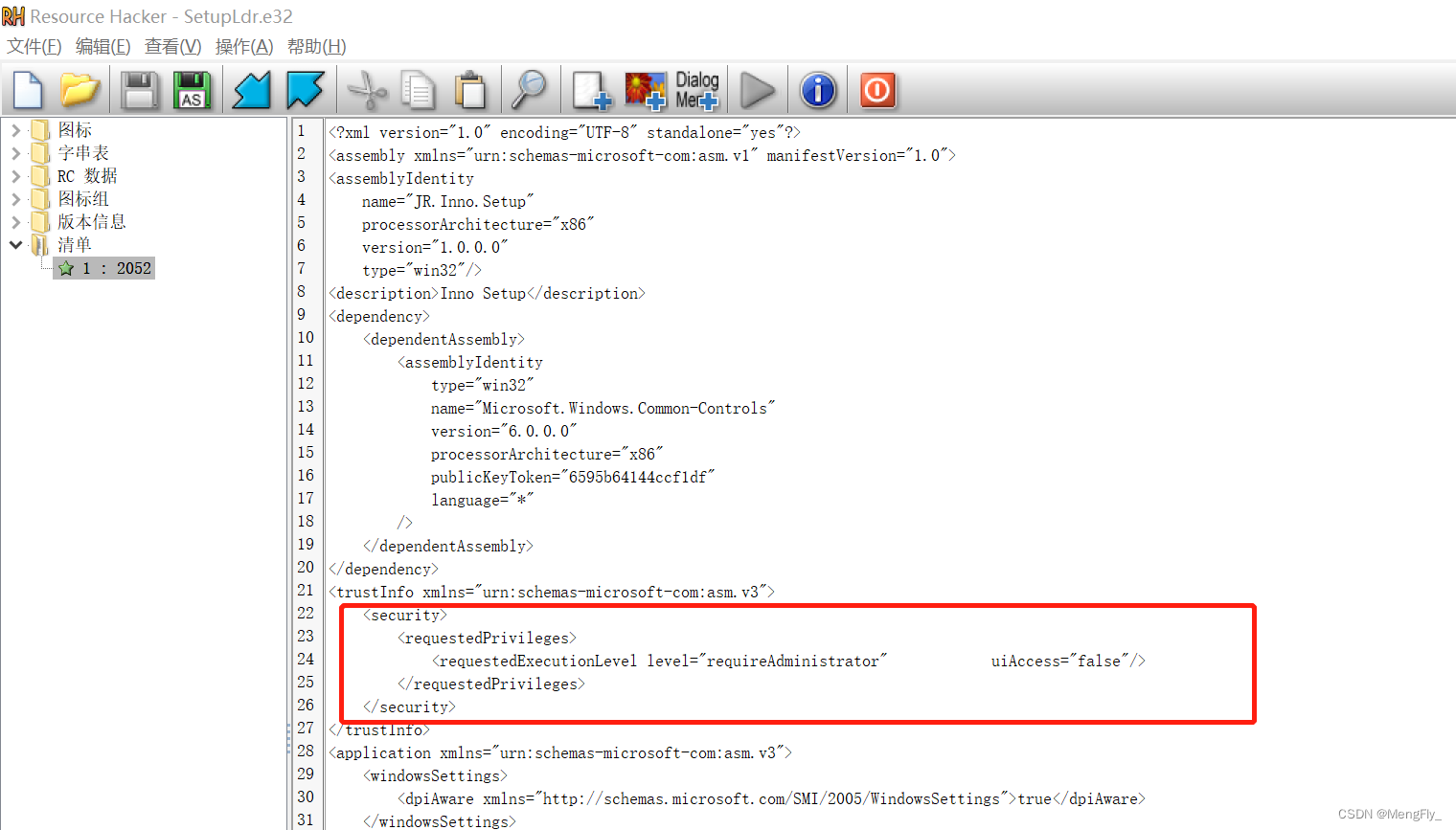The image size is (1456, 830).
Task: Click the Microsoft.Windows.Common-Controls name line
Action: click(x=603, y=408)
